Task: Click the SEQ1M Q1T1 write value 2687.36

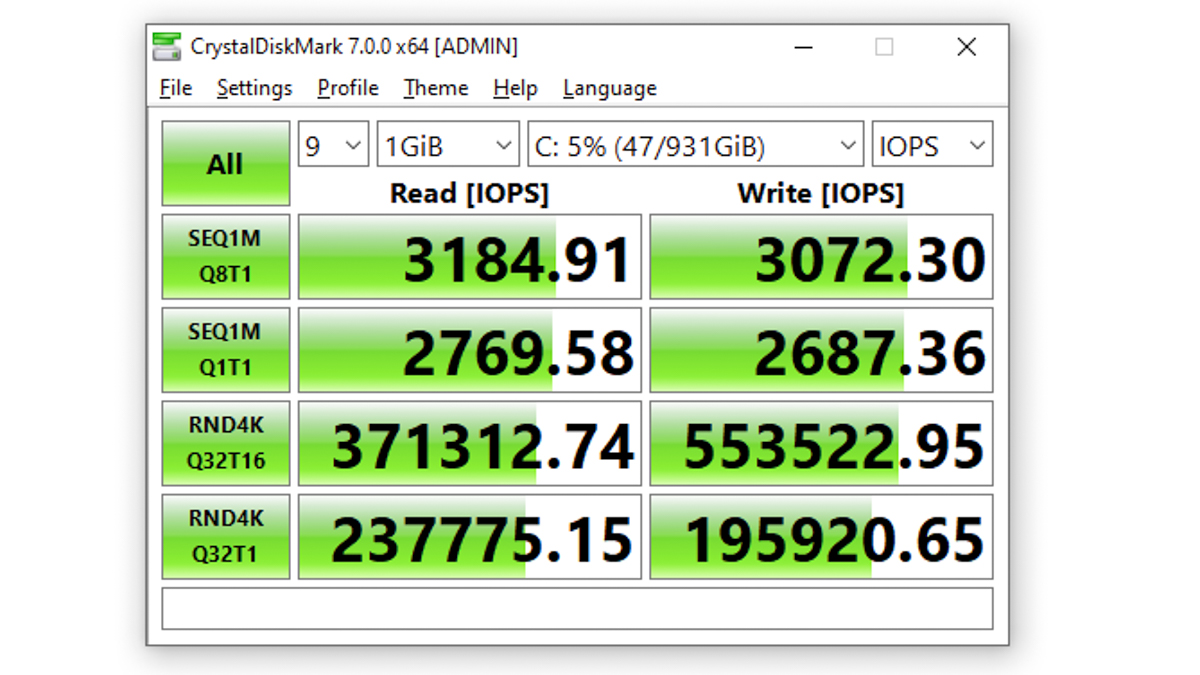Action: pos(821,349)
